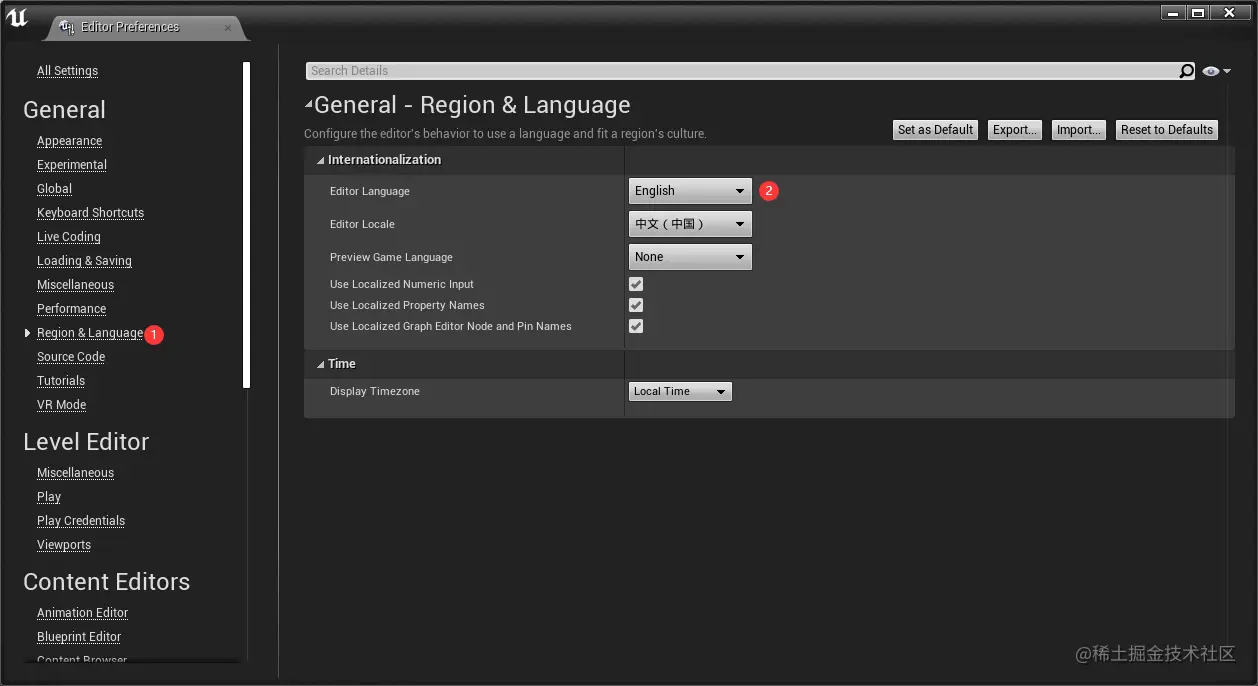Click the Set as Default button
Image resolution: width=1258 pixels, height=686 pixels.
pyautogui.click(x=935, y=130)
